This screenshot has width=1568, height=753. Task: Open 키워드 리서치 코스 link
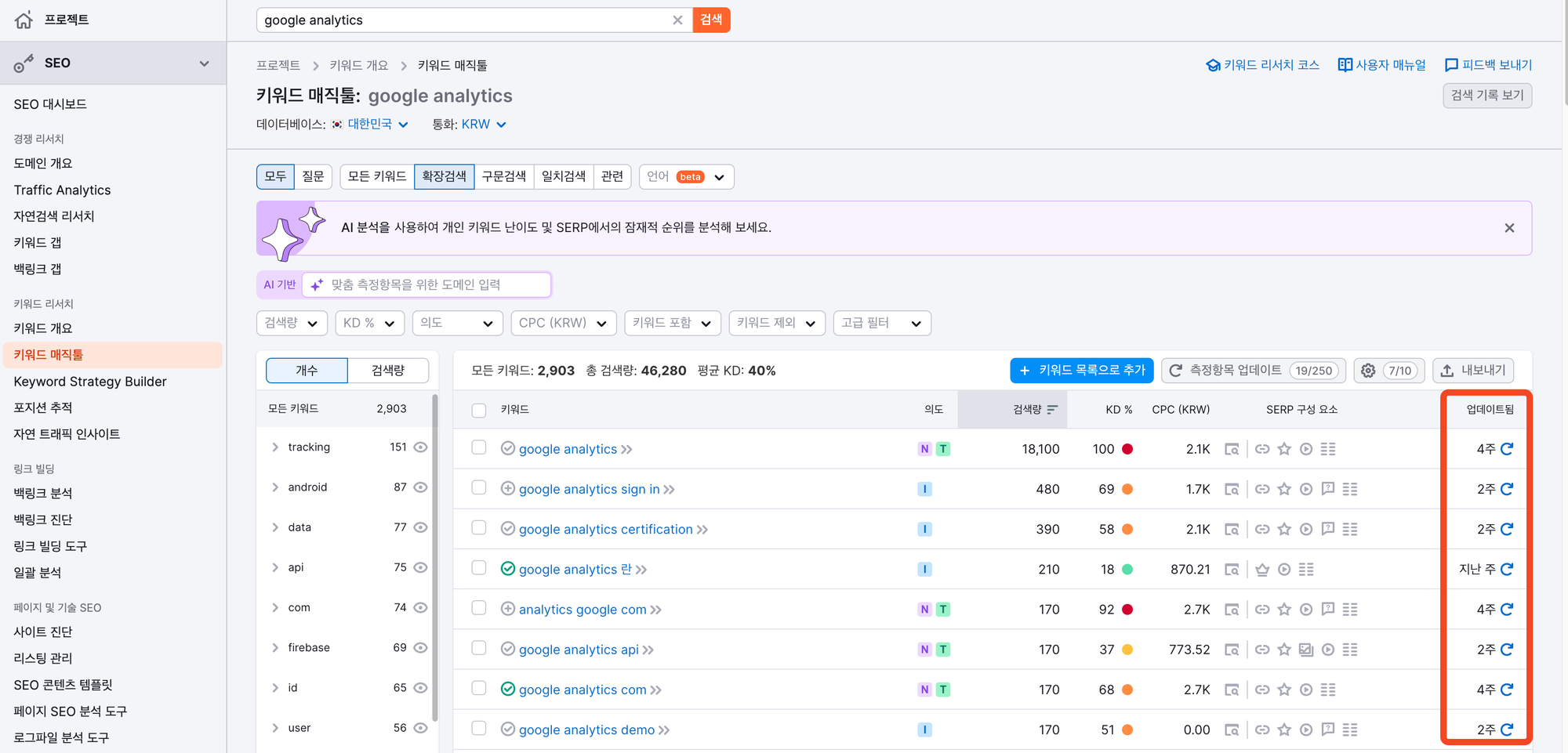[1262, 65]
